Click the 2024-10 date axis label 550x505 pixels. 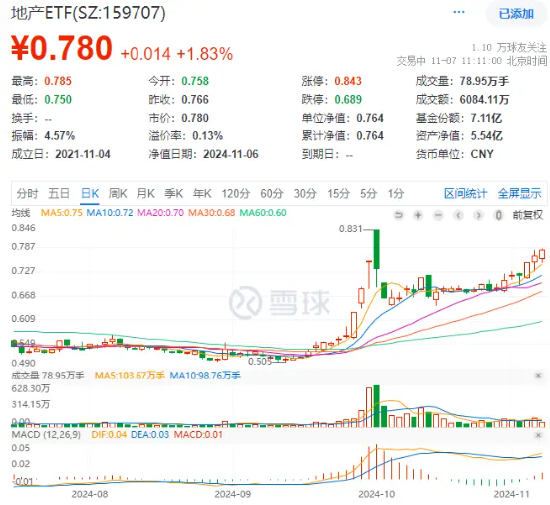click(x=376, y=494)
